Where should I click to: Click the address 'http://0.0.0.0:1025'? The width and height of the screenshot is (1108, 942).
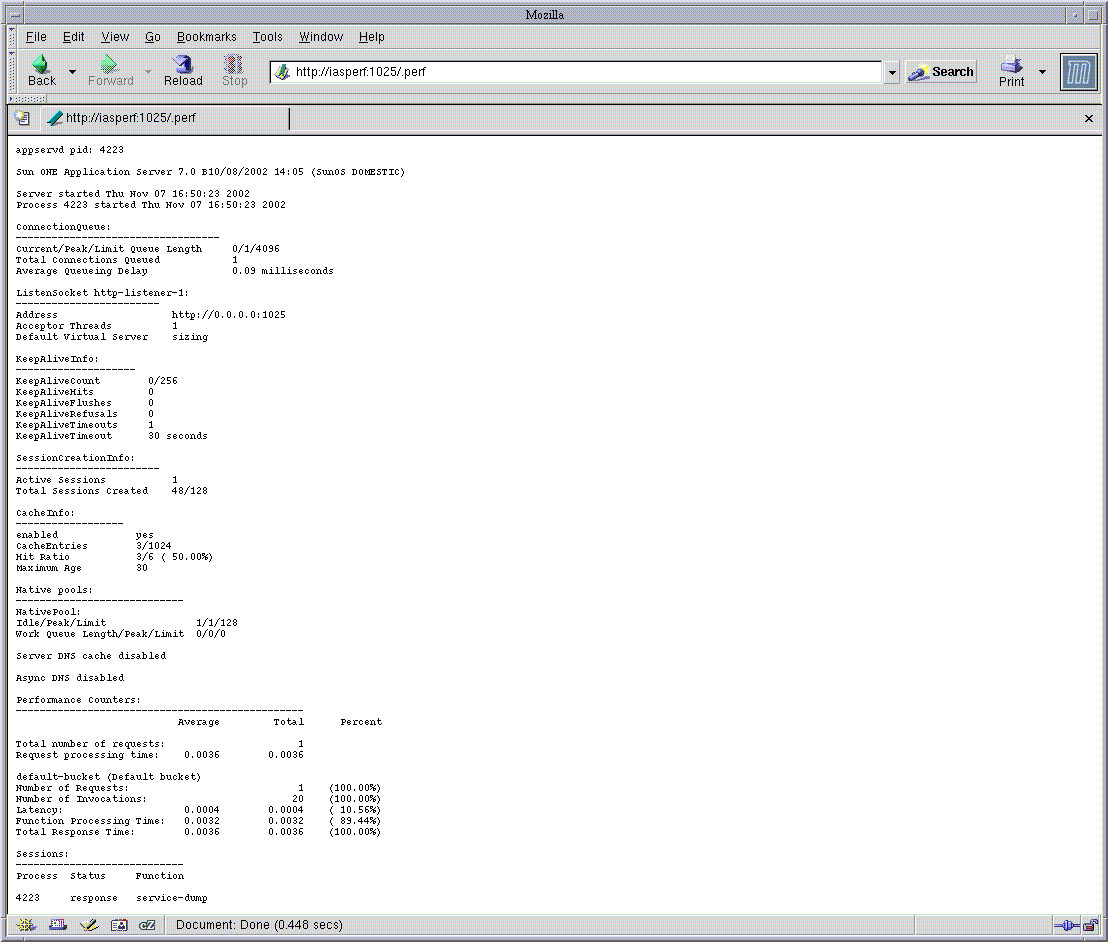[x=229, y=314]
